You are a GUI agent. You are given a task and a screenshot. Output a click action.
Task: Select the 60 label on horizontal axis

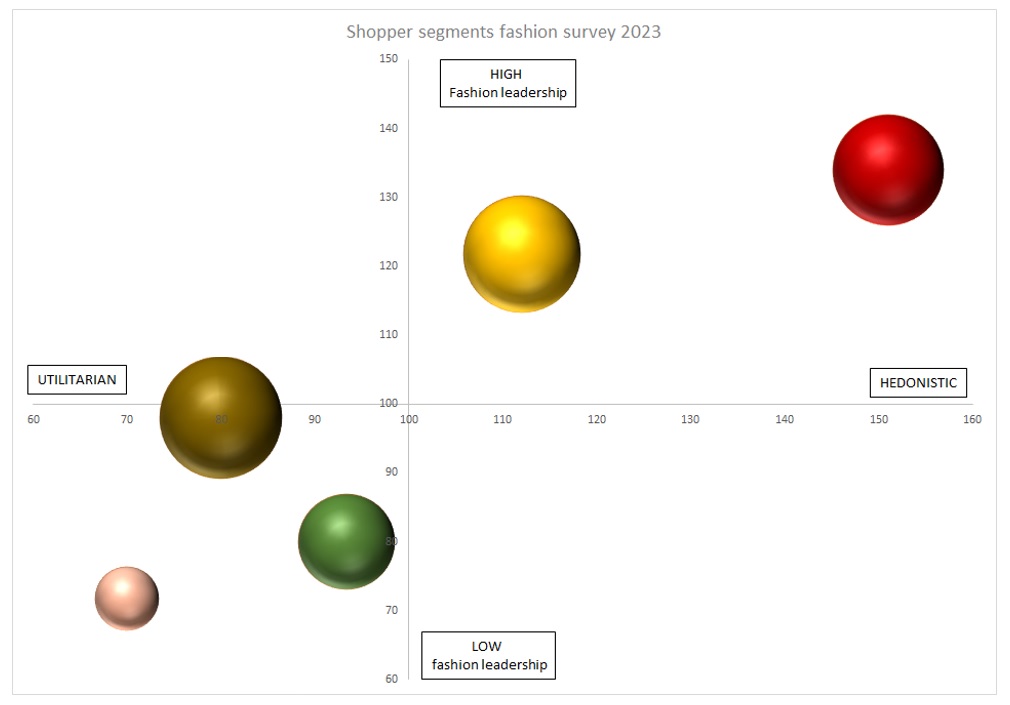tap(33, 420)
